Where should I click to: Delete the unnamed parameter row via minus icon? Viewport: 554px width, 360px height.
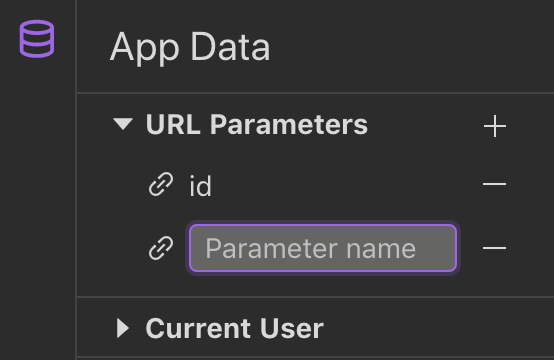(x=495, y=248)
